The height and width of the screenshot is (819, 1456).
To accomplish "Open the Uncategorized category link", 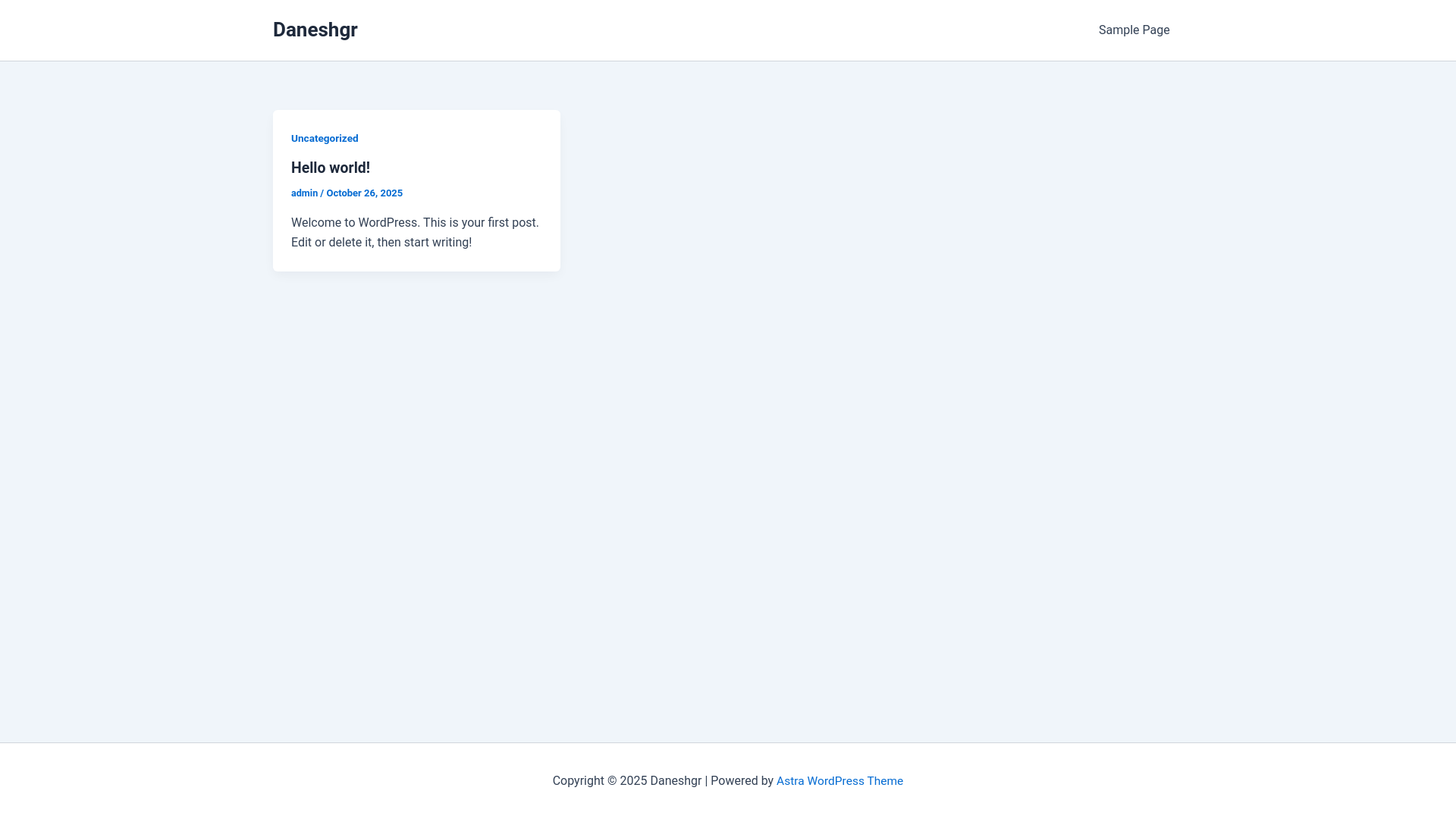I will 325,139.
